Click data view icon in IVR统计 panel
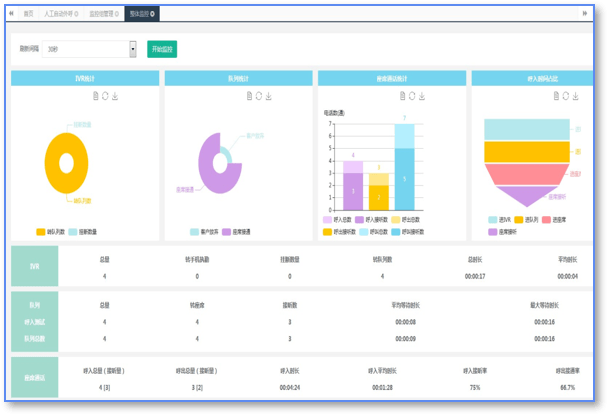608x415 pixels. 94,96
